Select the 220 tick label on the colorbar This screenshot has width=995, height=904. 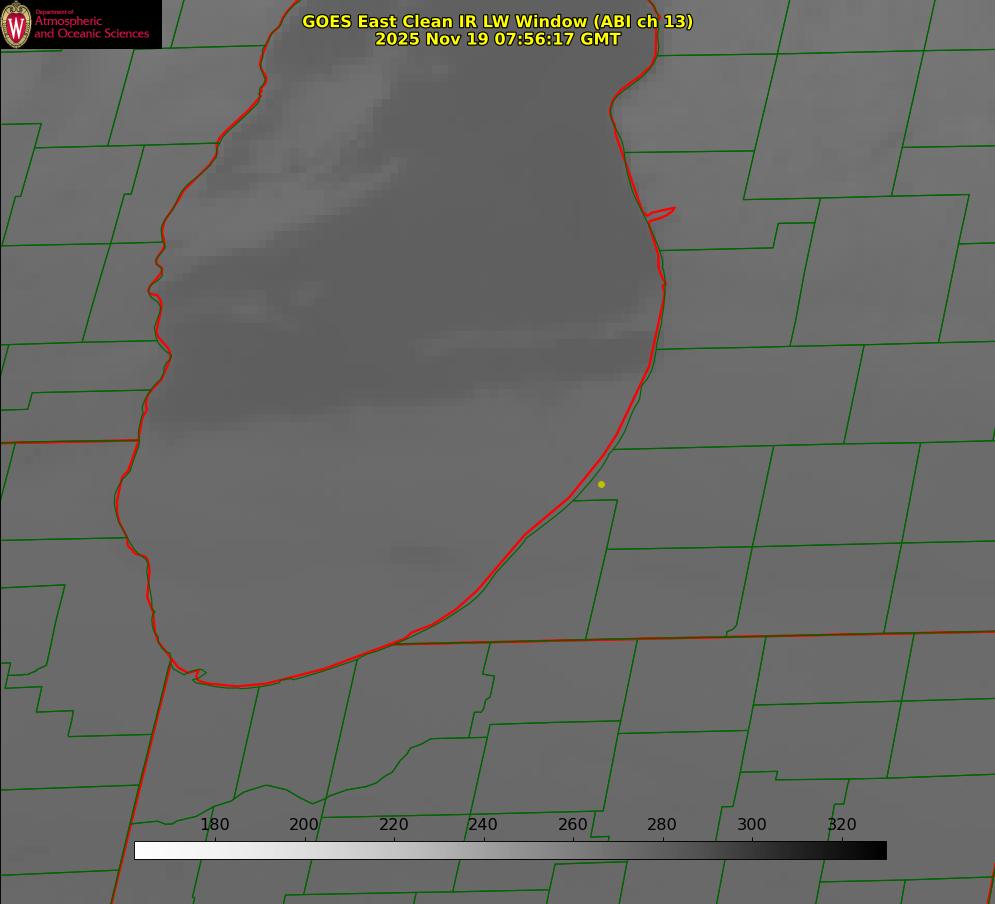394,825
